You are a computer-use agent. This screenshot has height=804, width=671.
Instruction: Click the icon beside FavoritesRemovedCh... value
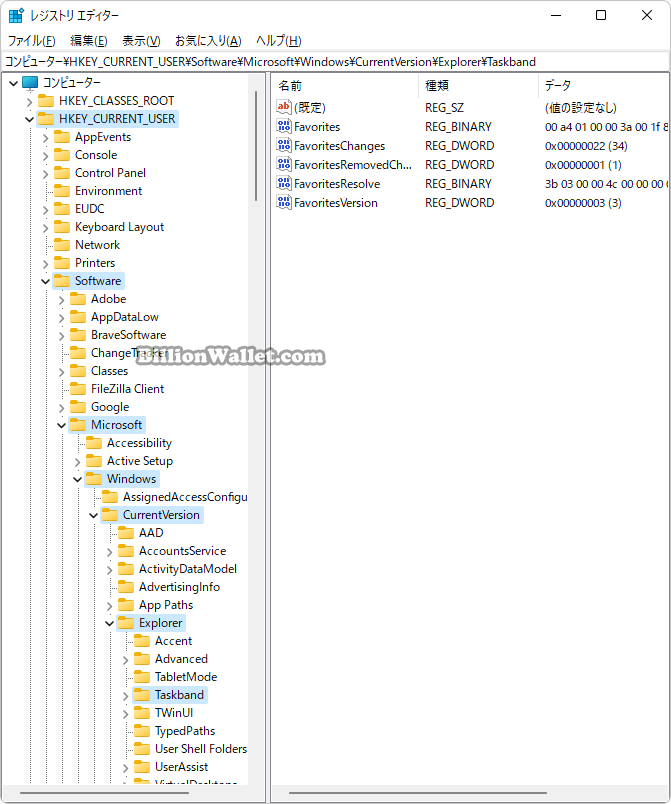[283, 164]
